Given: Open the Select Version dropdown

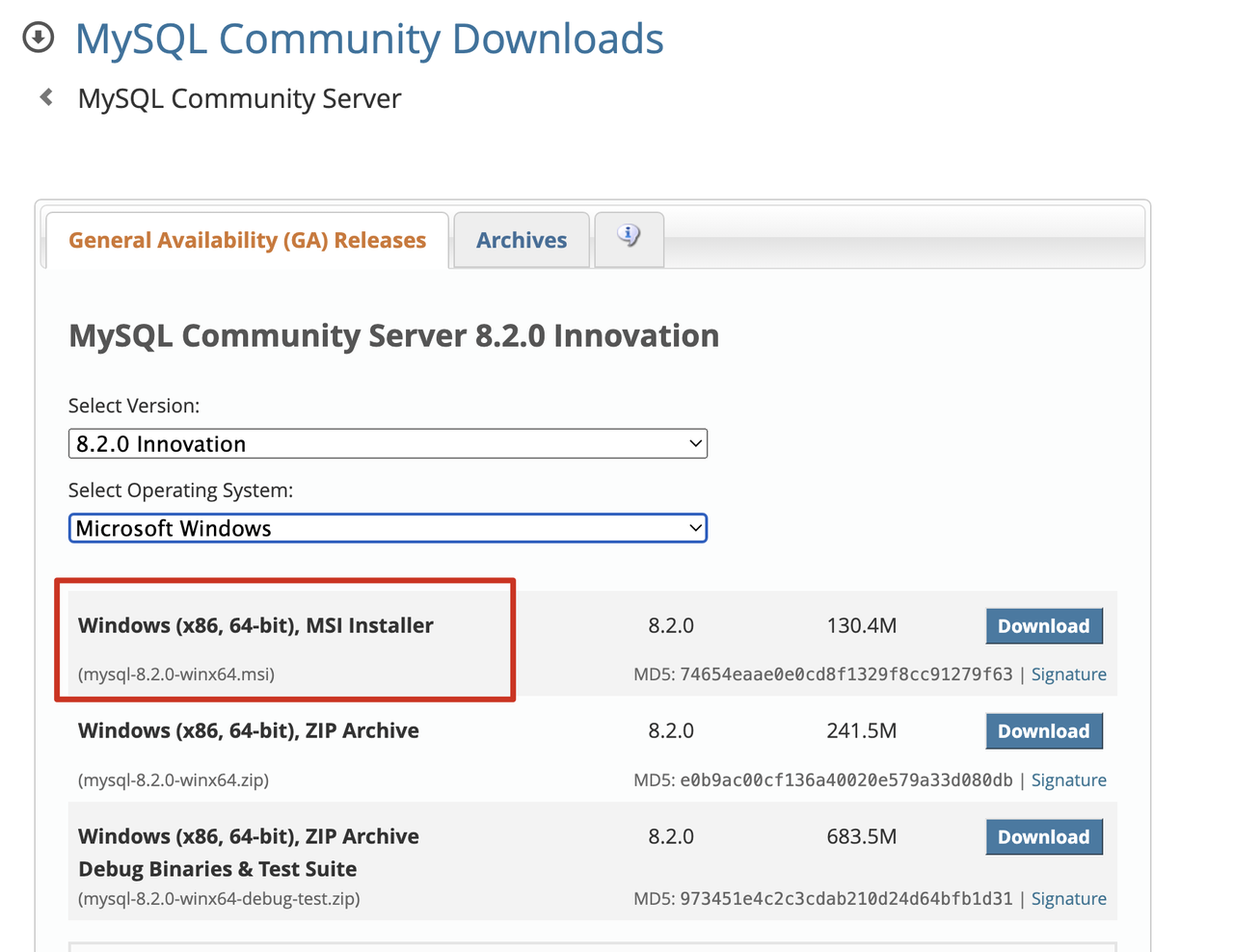Looking at the screenshot, I should pyautogui.click(x=388, y=443).
